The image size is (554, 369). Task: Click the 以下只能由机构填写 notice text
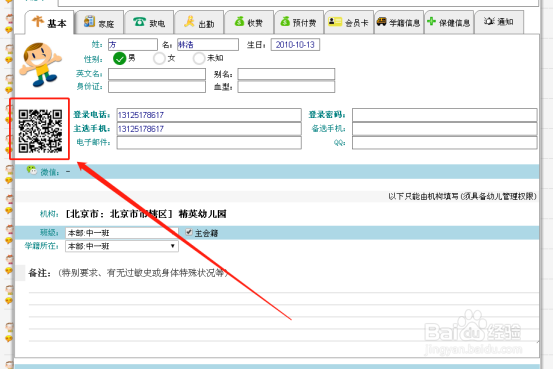click(462, 196)
